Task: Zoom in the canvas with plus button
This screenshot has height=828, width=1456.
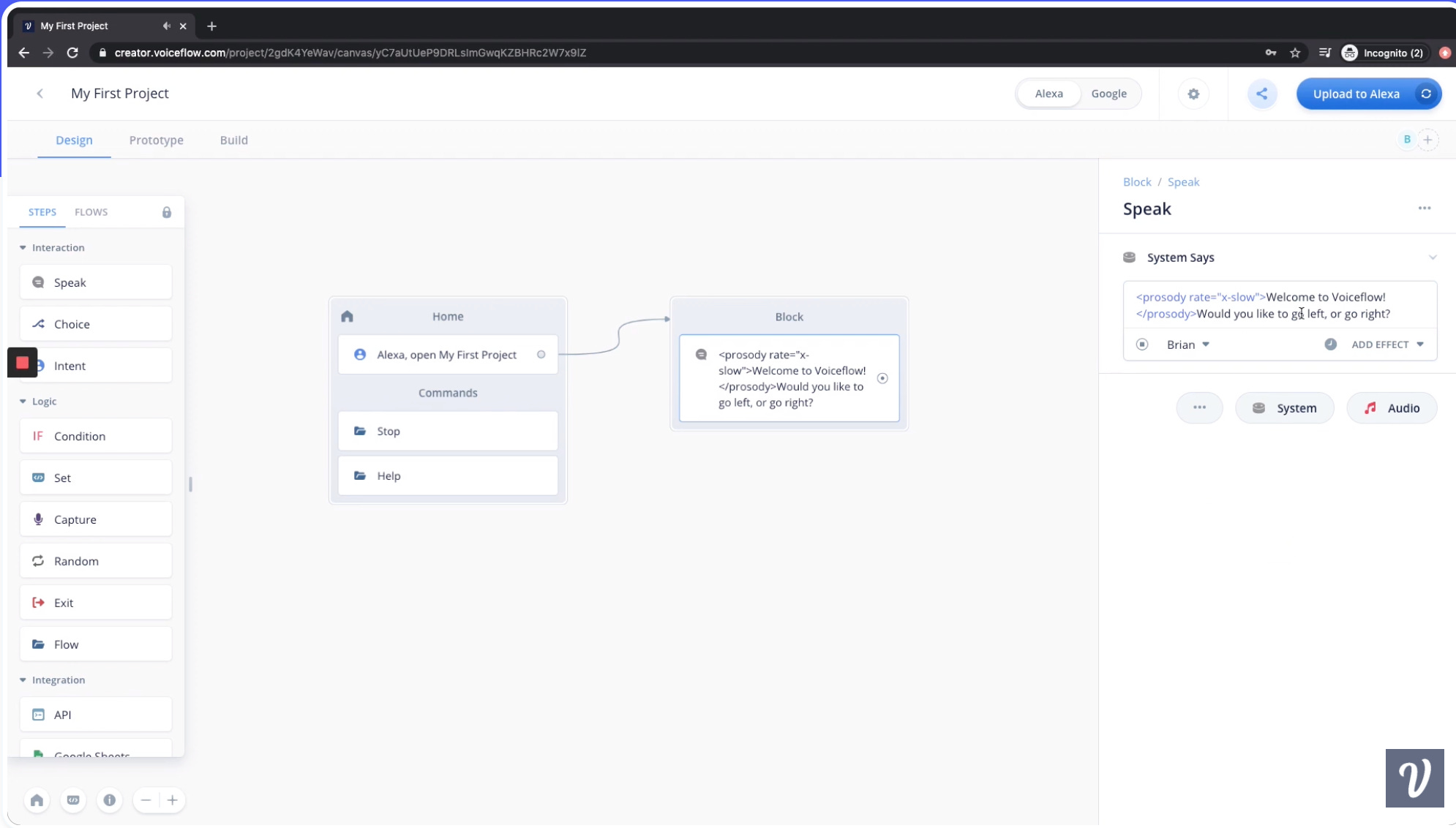Action: coord(173,800)
